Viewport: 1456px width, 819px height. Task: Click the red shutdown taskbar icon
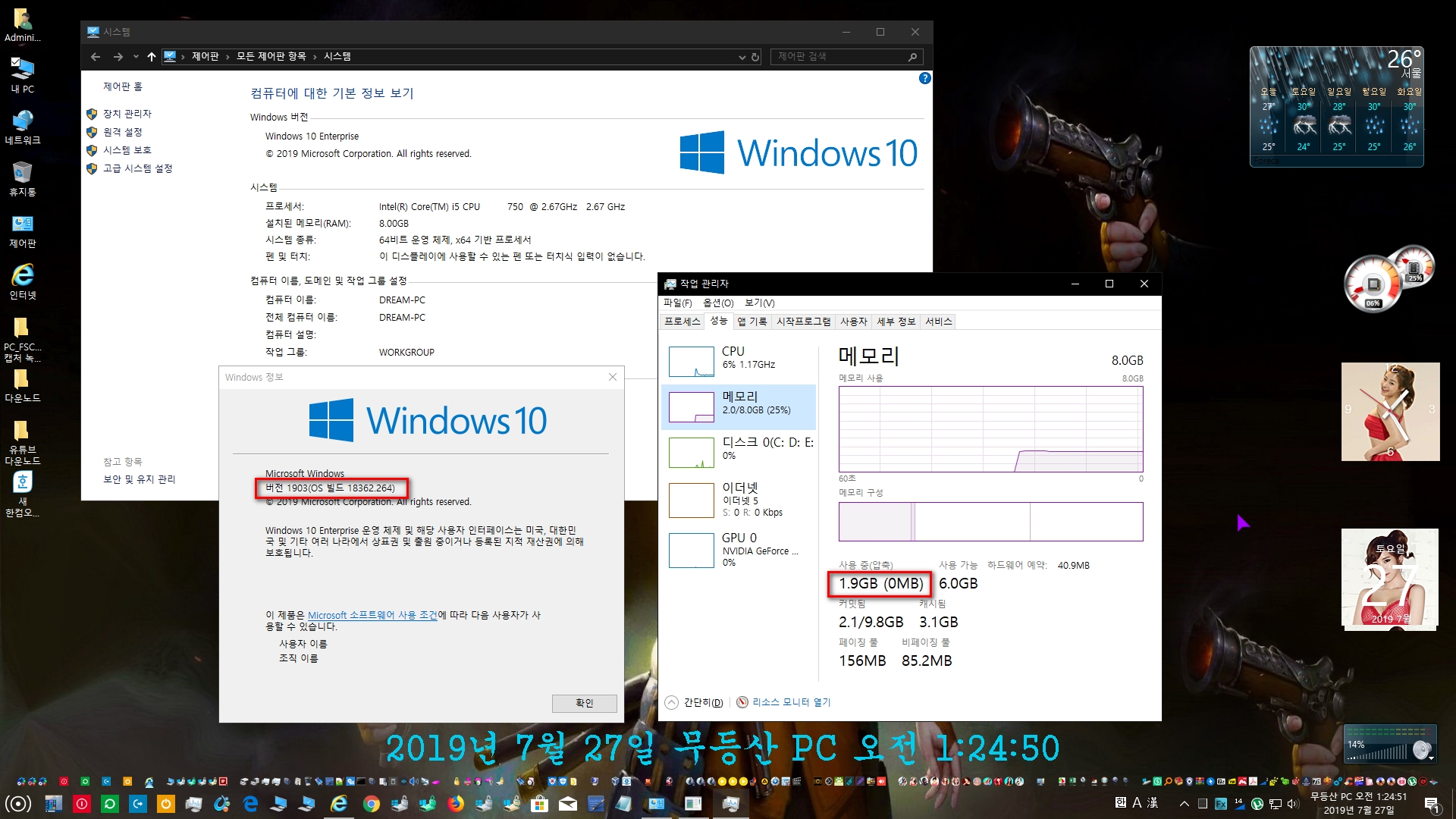click(81, 804)
